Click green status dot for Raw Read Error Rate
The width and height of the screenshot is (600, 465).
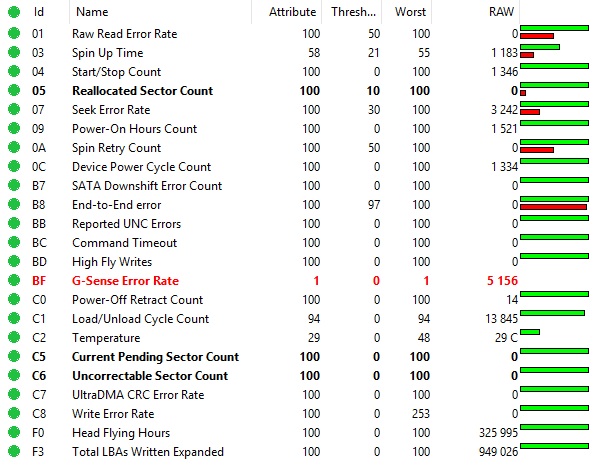pos(14,33)
